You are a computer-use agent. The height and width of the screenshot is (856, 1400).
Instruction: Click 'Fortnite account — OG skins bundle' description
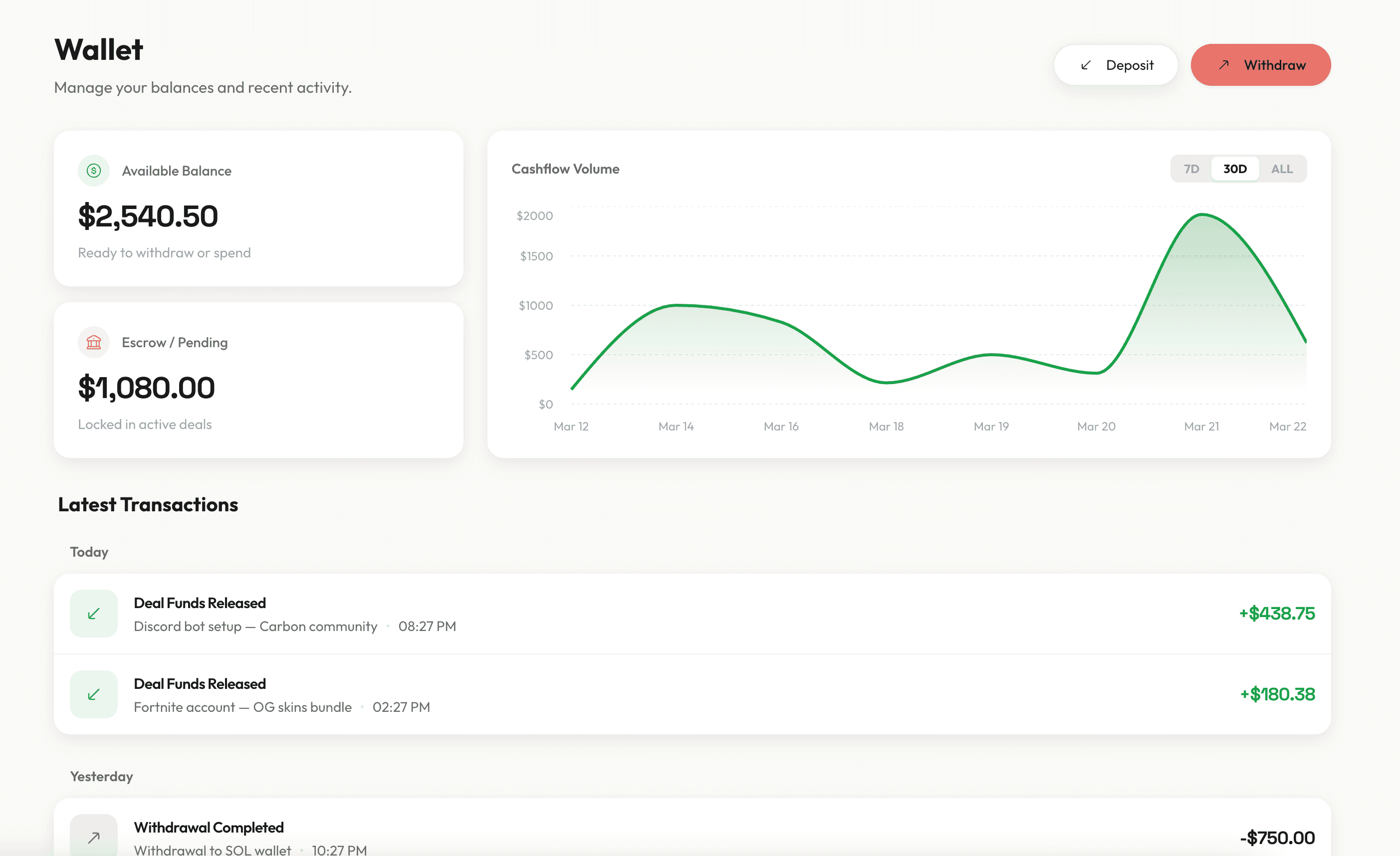tap(242, 707)
